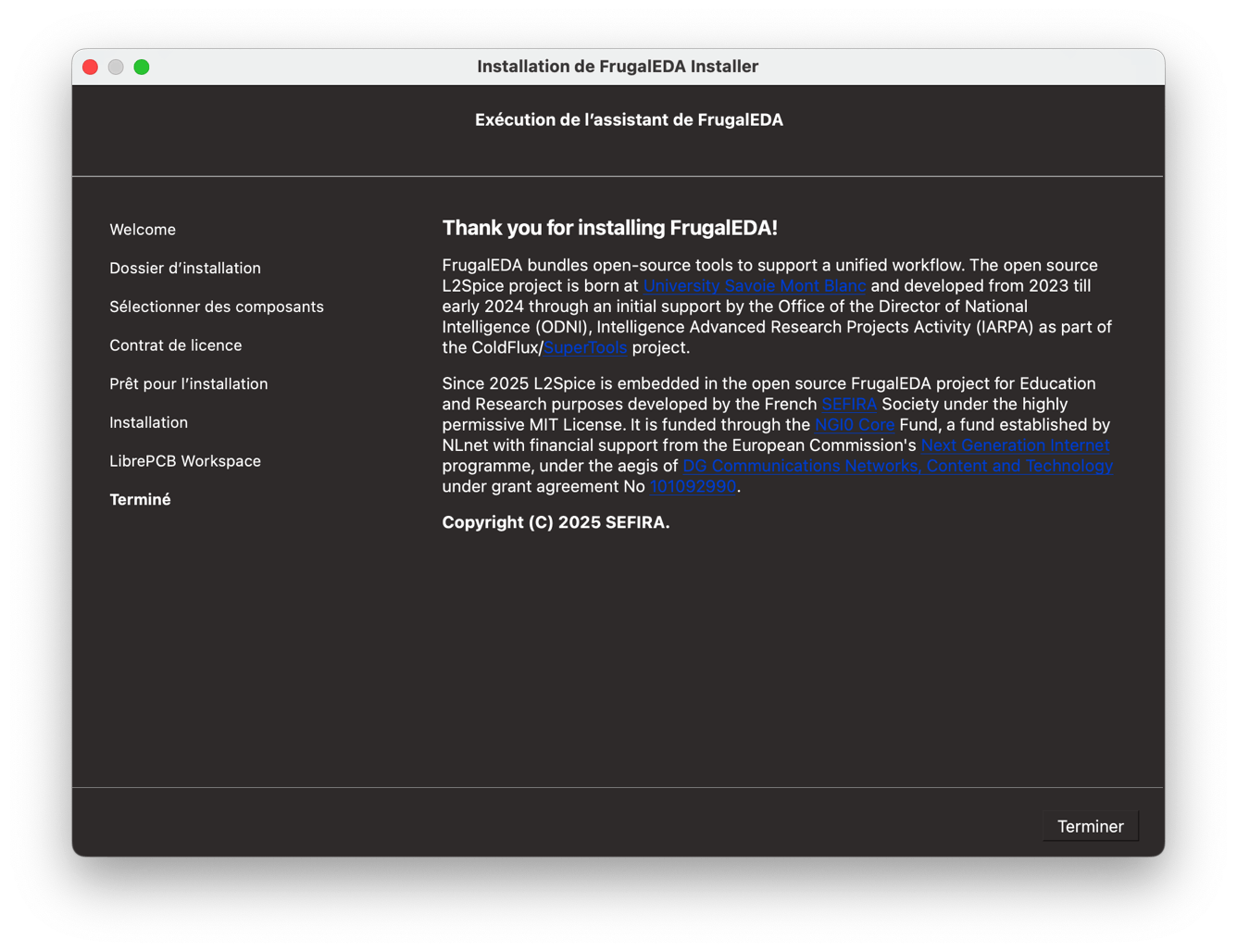The width and height of the screenshot is (1237, 952).
Task: Click the installer window title bar text
Action: (618, 67)
